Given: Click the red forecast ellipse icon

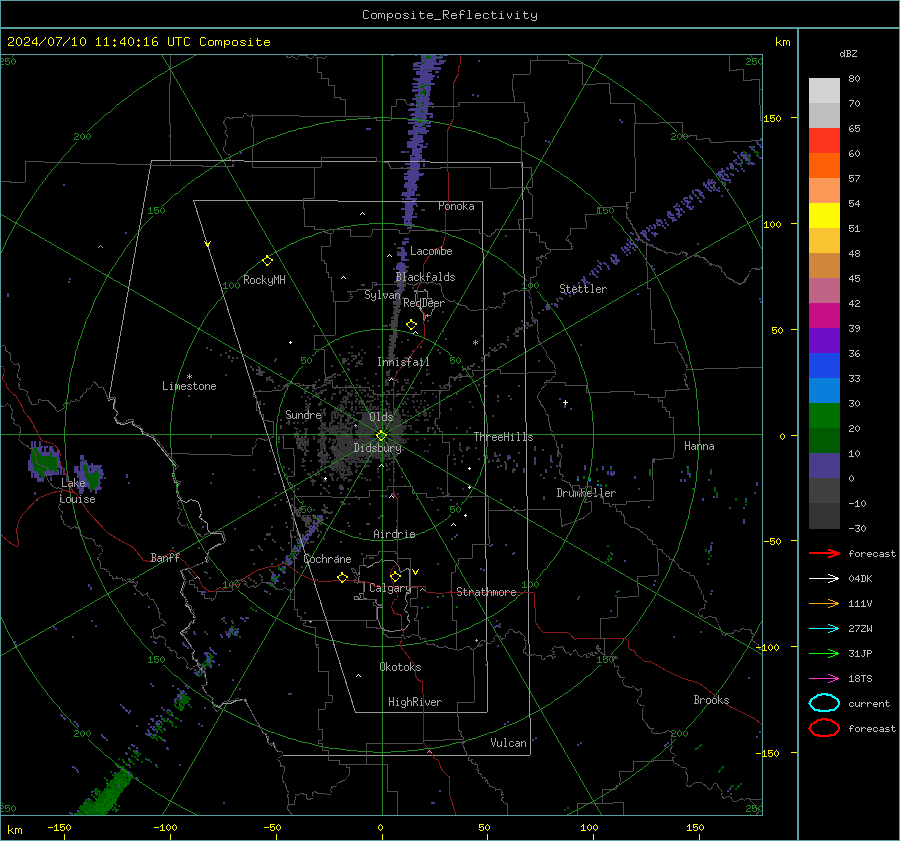Looking at the screenshot, I should [824, 728].
